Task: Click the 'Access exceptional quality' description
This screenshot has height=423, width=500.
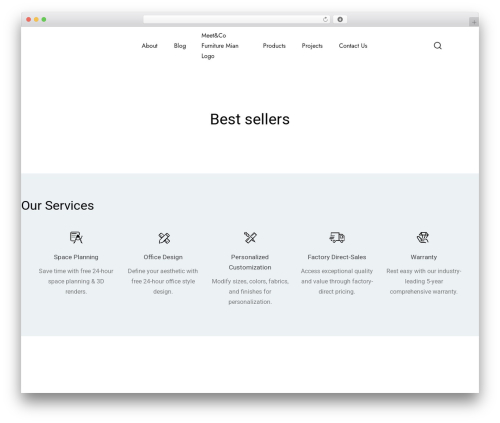Action: (x=337, y=281)
